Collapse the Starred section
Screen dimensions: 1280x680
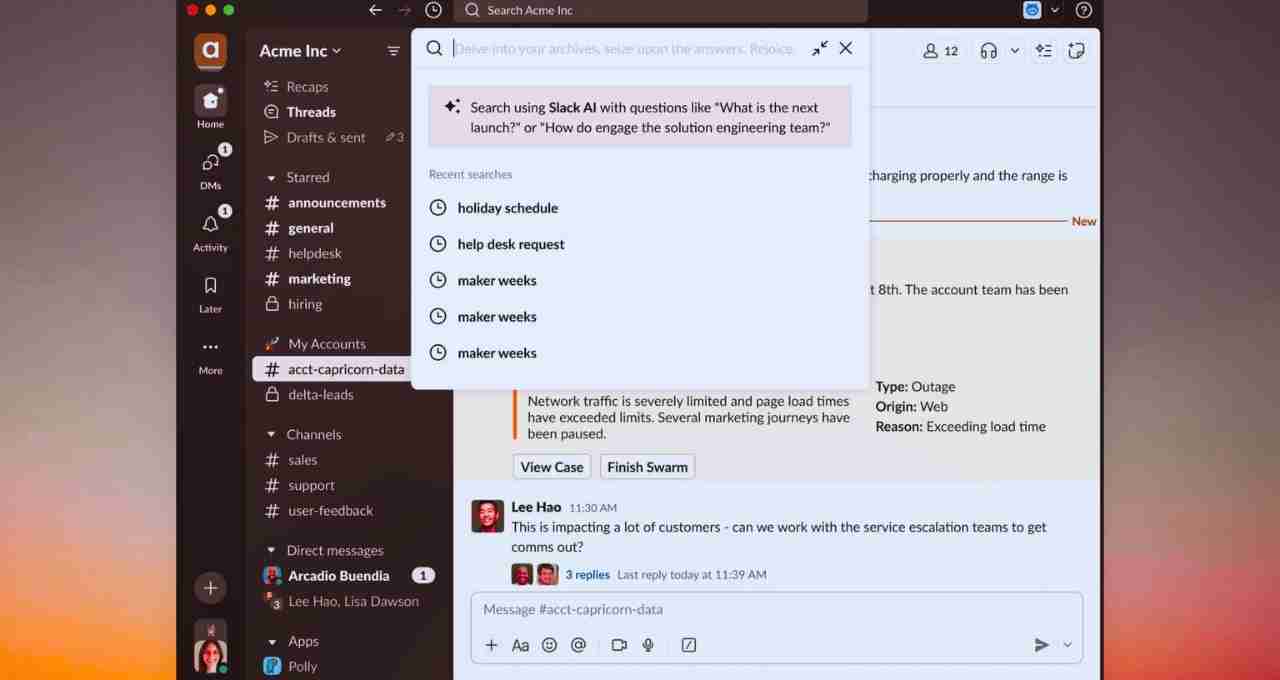point(271,178)
